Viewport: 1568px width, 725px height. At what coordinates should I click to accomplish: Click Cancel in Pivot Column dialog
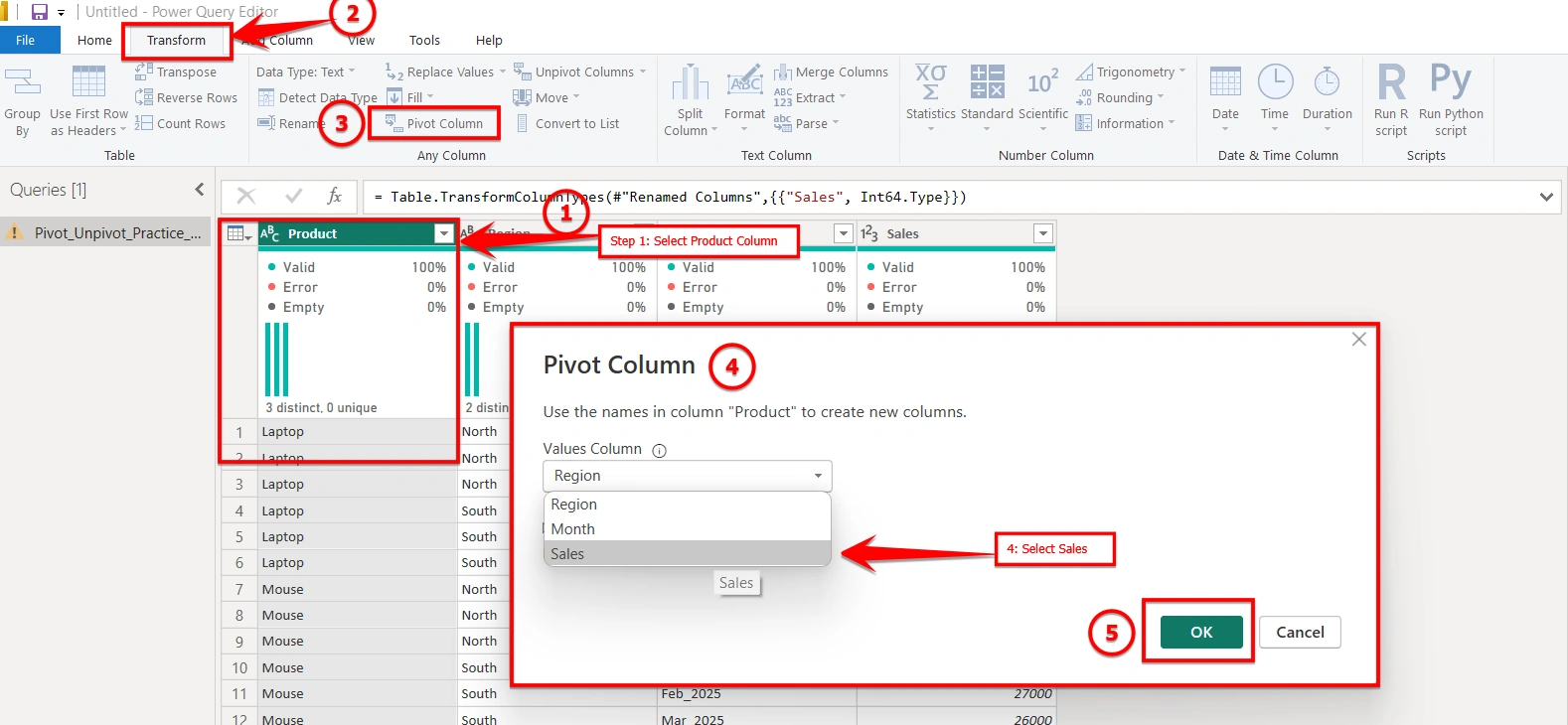coord(1300,632)
